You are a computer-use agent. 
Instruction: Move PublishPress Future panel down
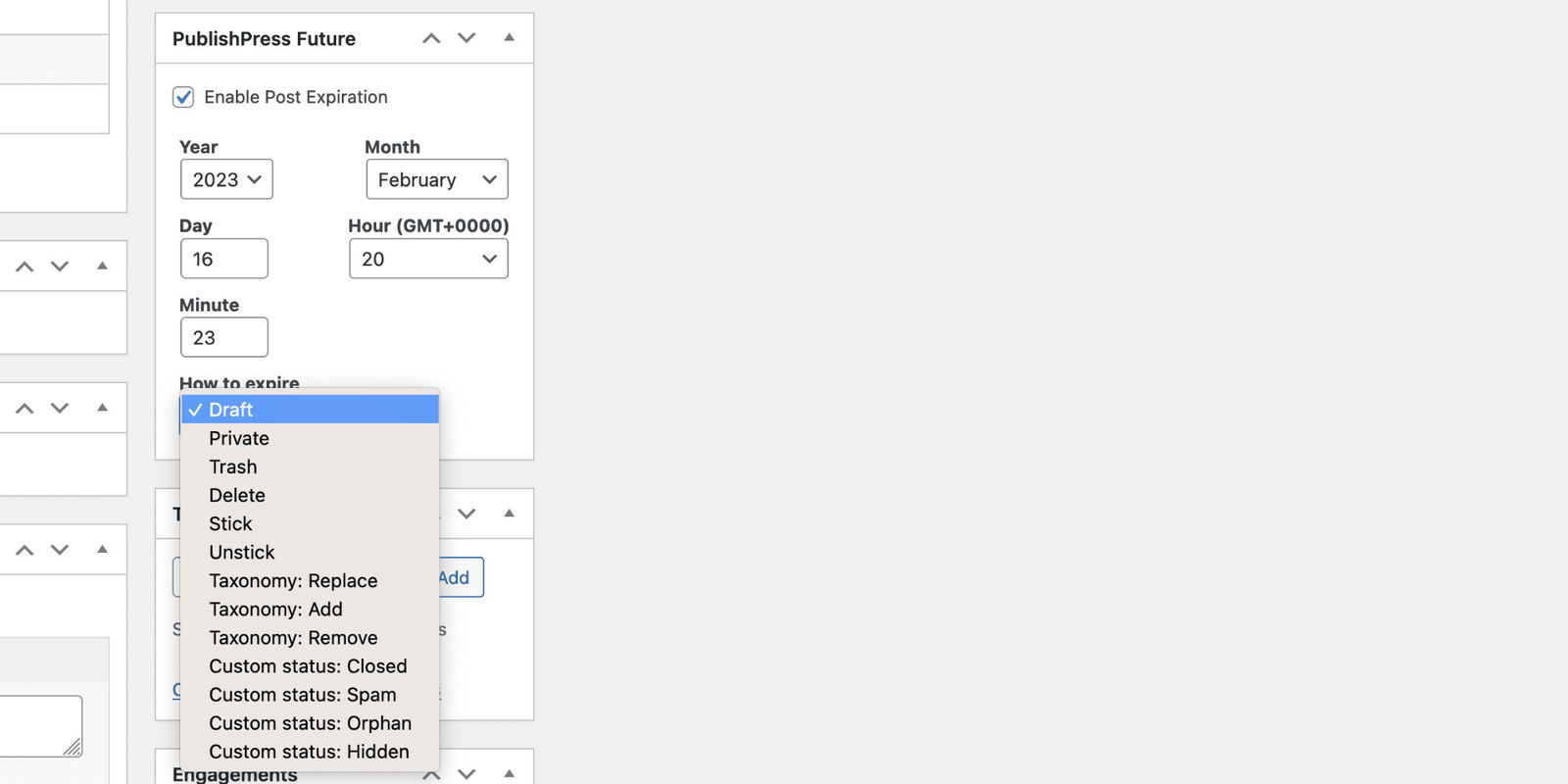[466, 38]
